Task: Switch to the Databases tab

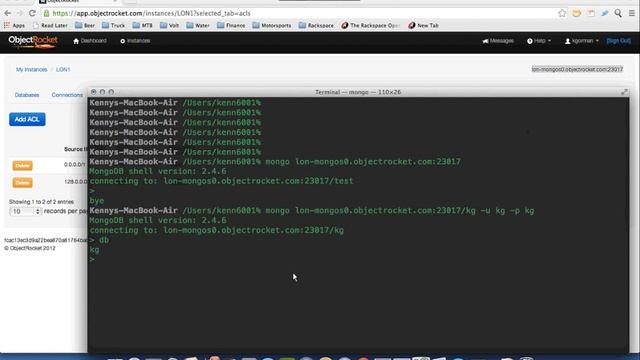Action: [x=27, y=95]
